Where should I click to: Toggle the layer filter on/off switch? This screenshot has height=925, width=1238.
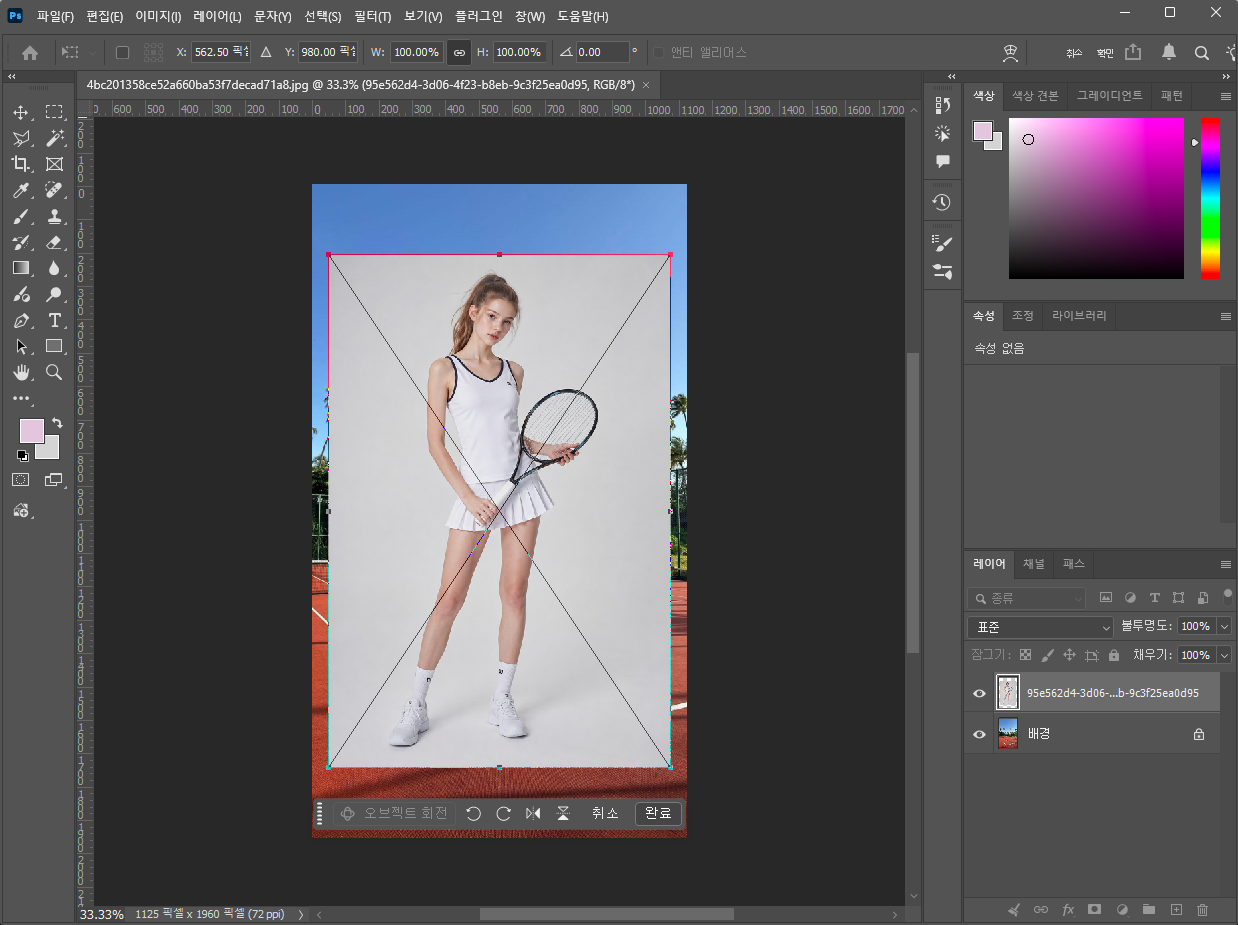tap(1228, 596)
